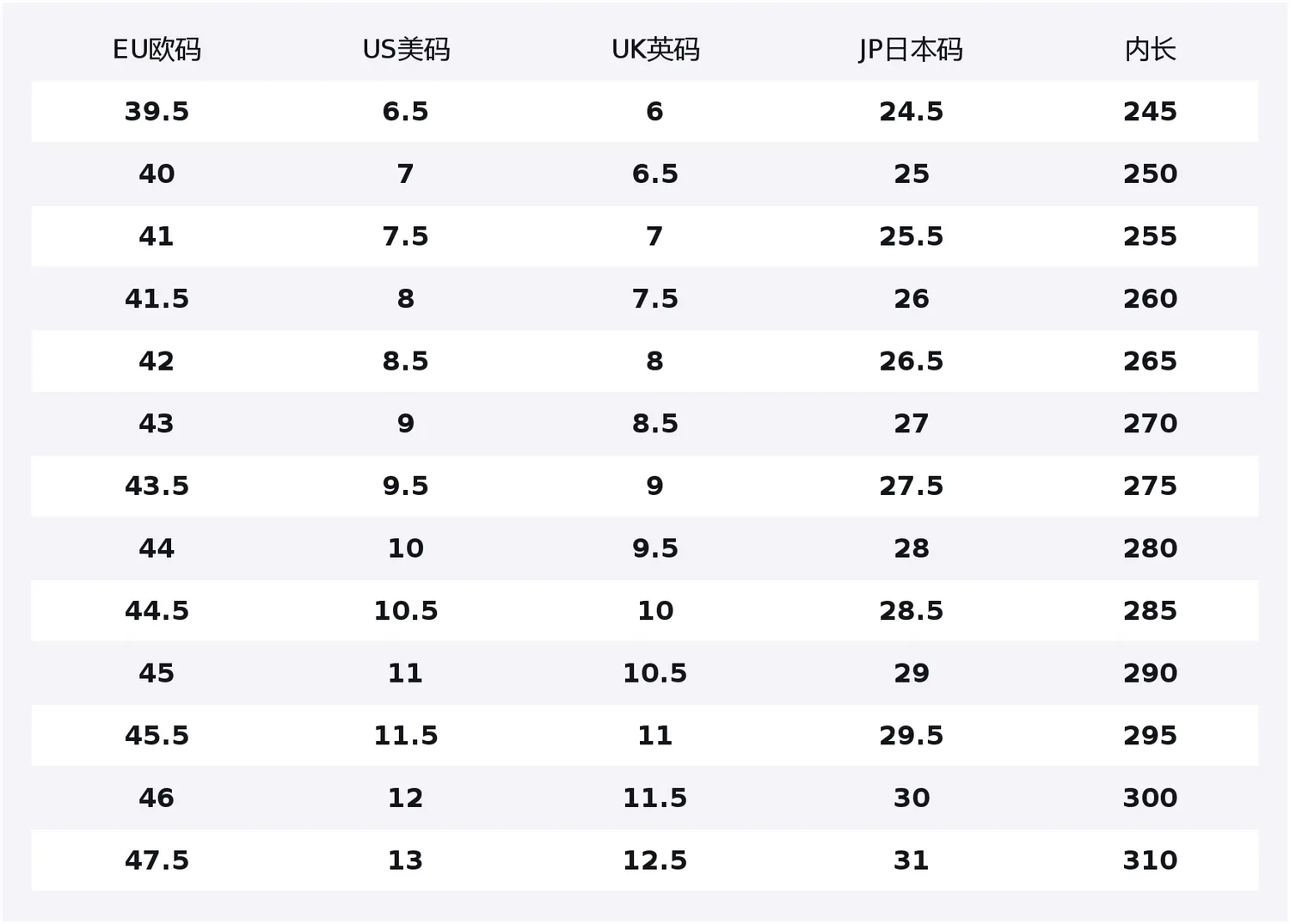Select JP size 27.5 cell

click(x=911, y=486)
